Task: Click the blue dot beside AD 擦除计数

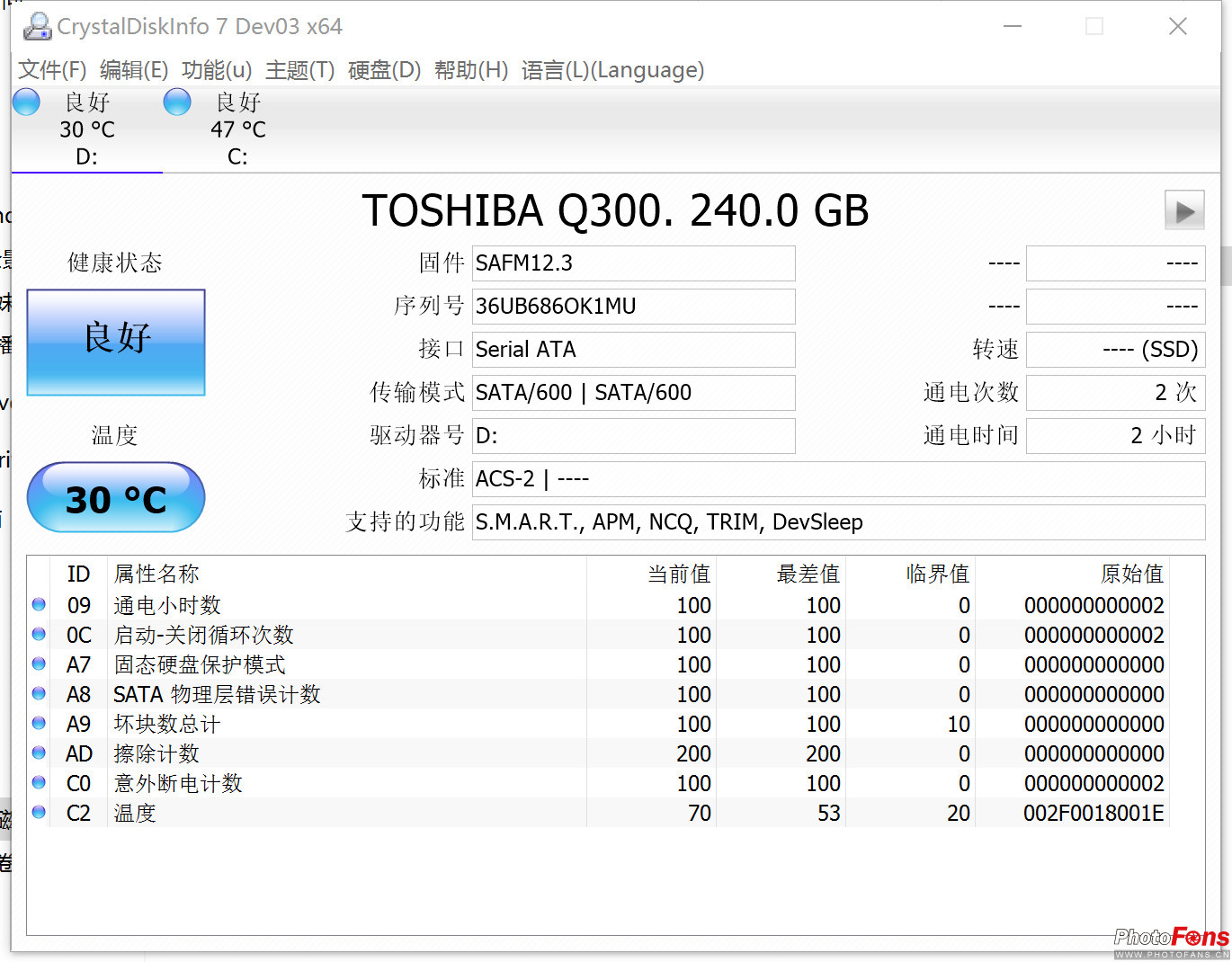Action: (38, 753)
